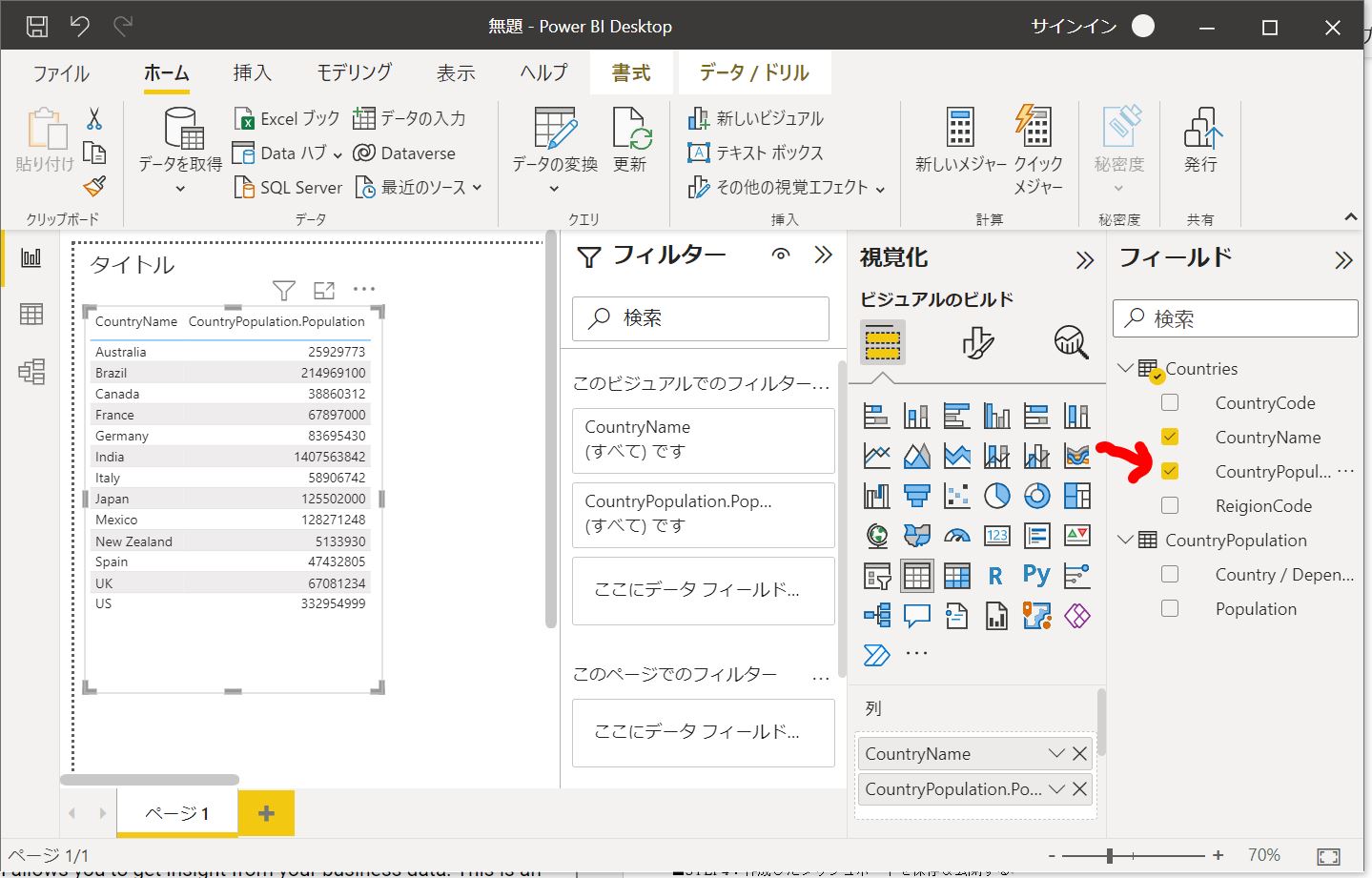
Task: Click the Cut scissors icon
Action: (x=94, y=119)
